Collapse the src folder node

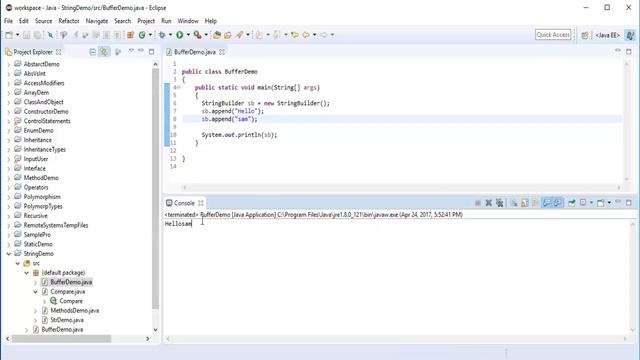[18, 263]
